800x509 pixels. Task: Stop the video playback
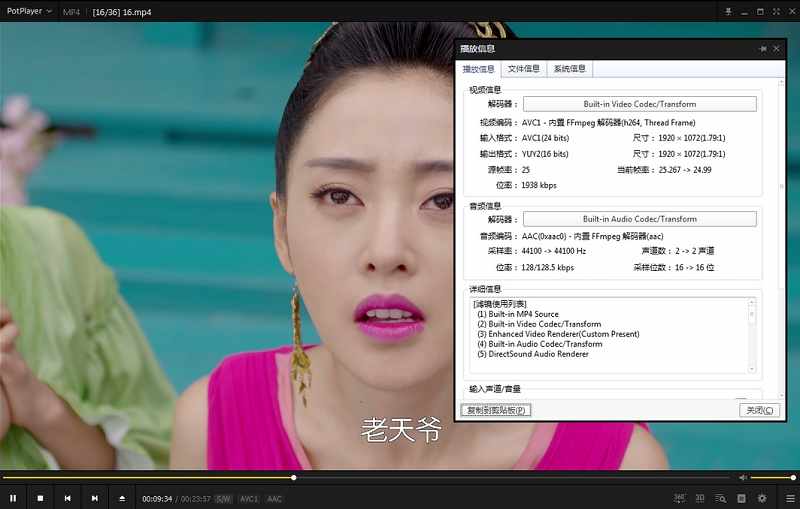click(40, 498)
